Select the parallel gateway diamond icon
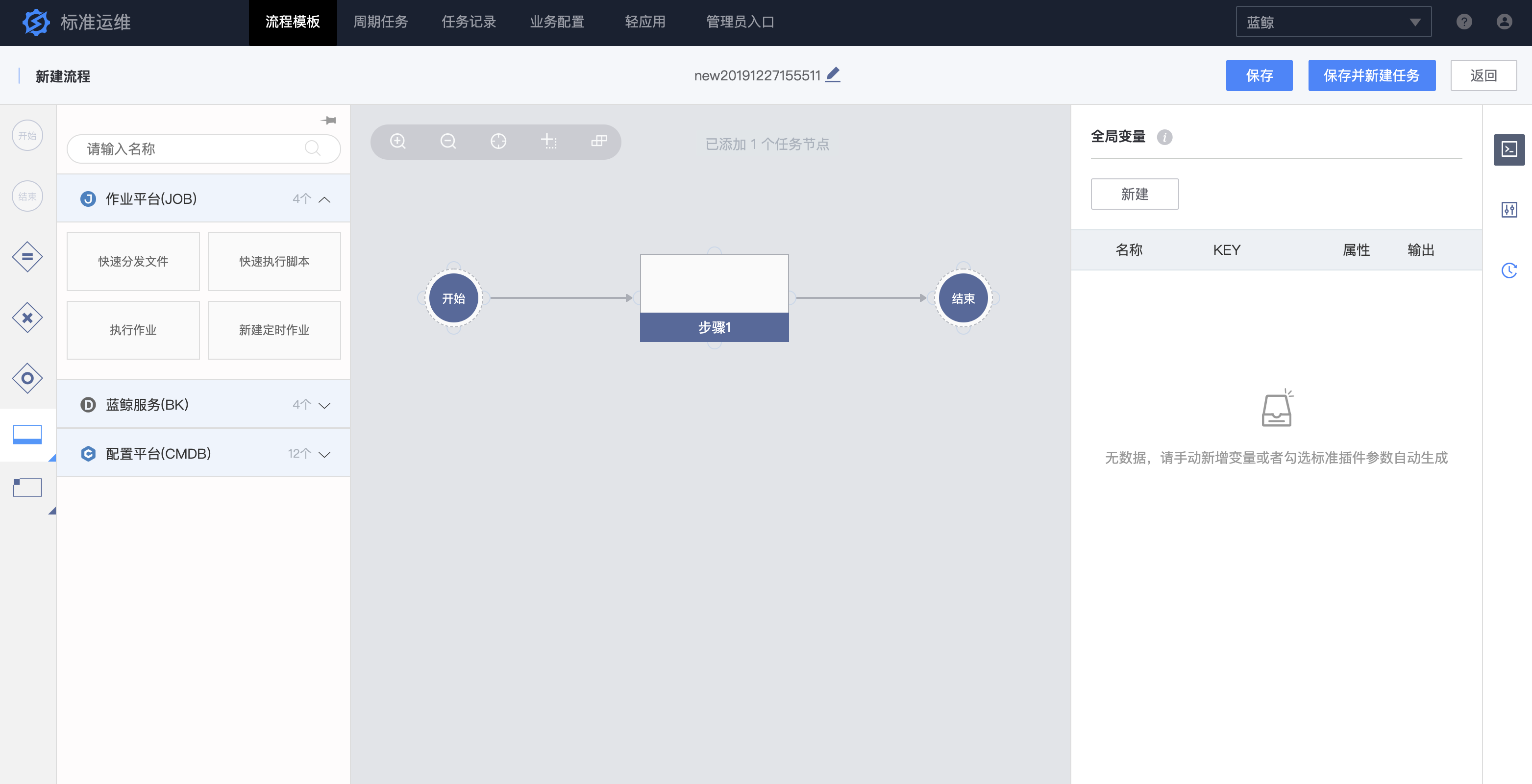 tap(27, 257)
